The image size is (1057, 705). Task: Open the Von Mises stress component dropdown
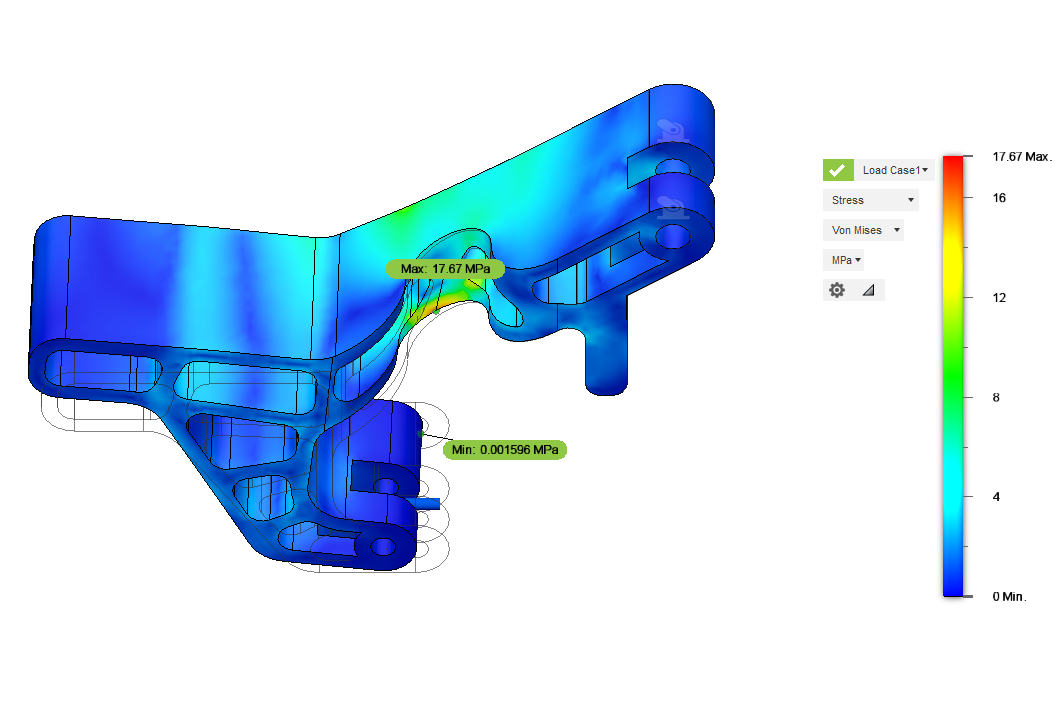click(x=863, y=230)
